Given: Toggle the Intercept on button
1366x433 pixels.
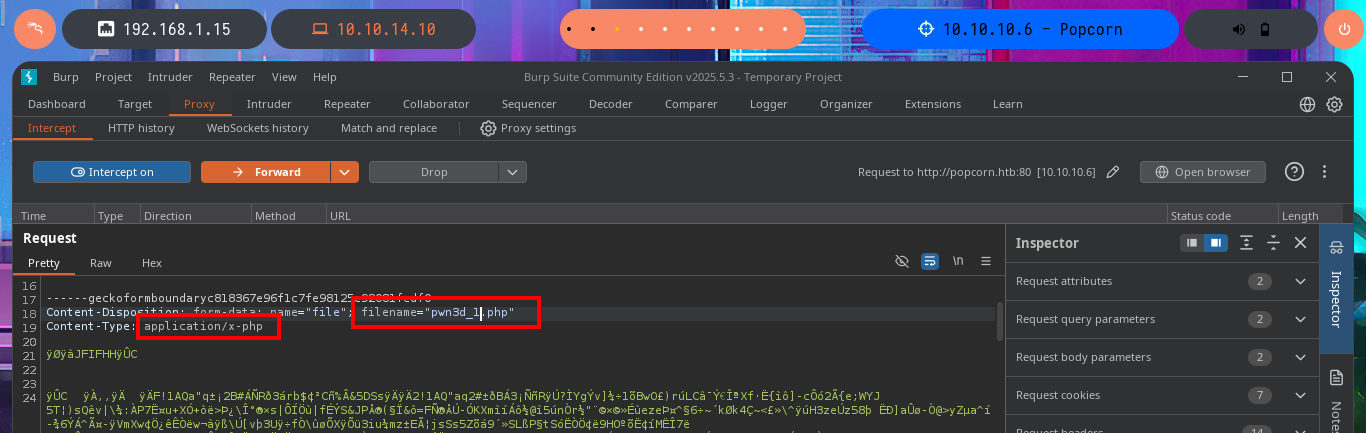Looking at the screenshot, I should click(x=112, y=172).
